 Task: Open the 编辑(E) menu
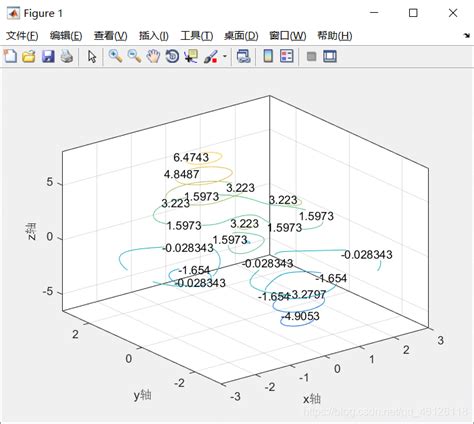[66, 35]
